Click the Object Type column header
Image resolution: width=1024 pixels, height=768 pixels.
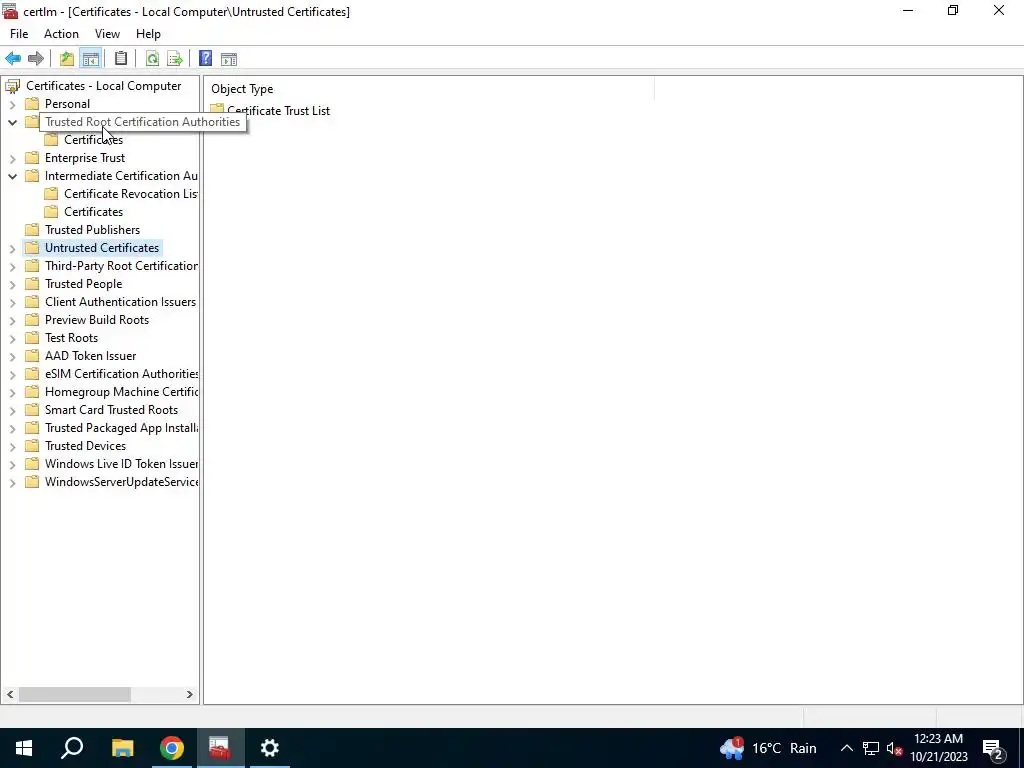pos(429,89)
